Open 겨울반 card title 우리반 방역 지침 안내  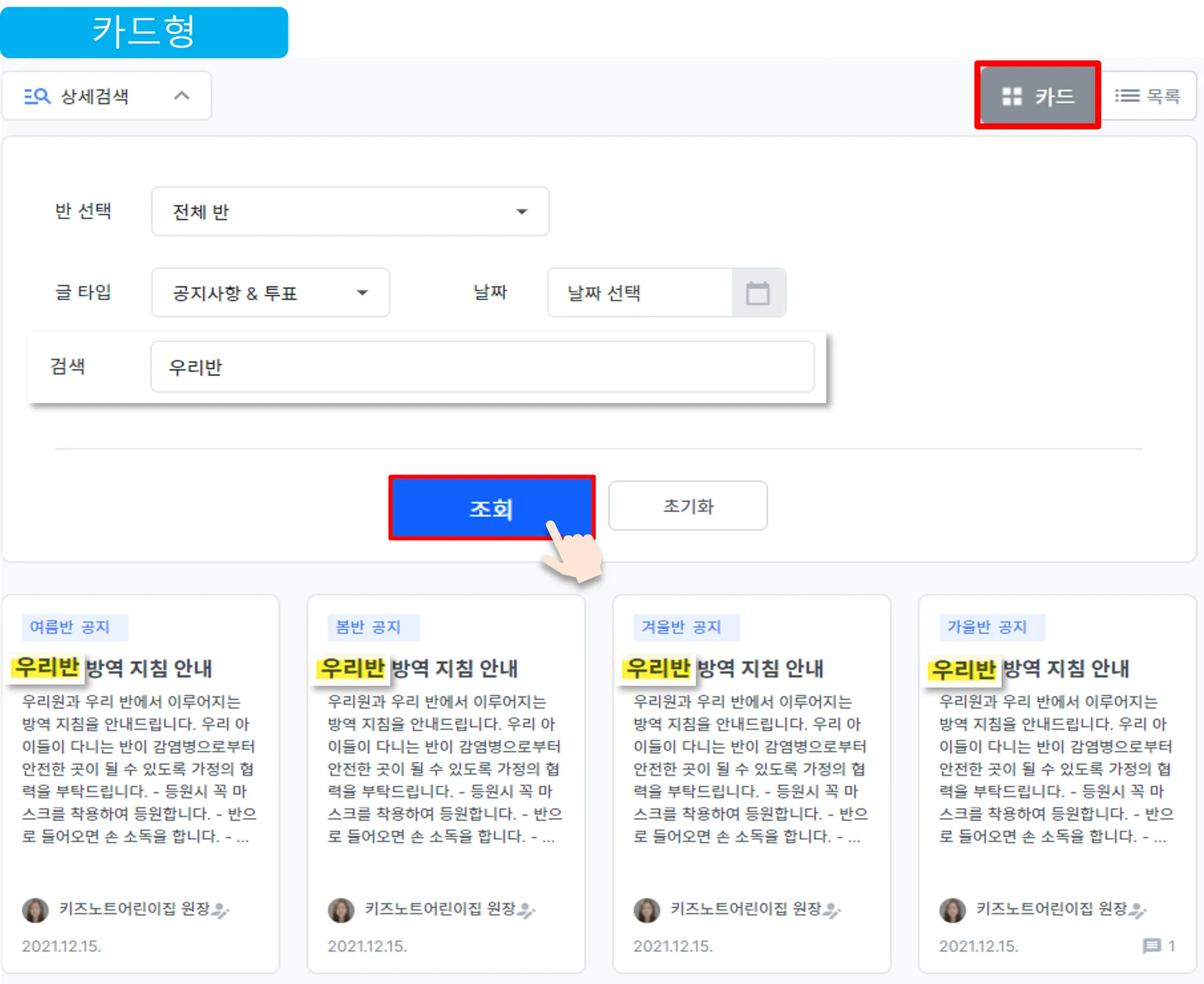click(x=724, y=668)
